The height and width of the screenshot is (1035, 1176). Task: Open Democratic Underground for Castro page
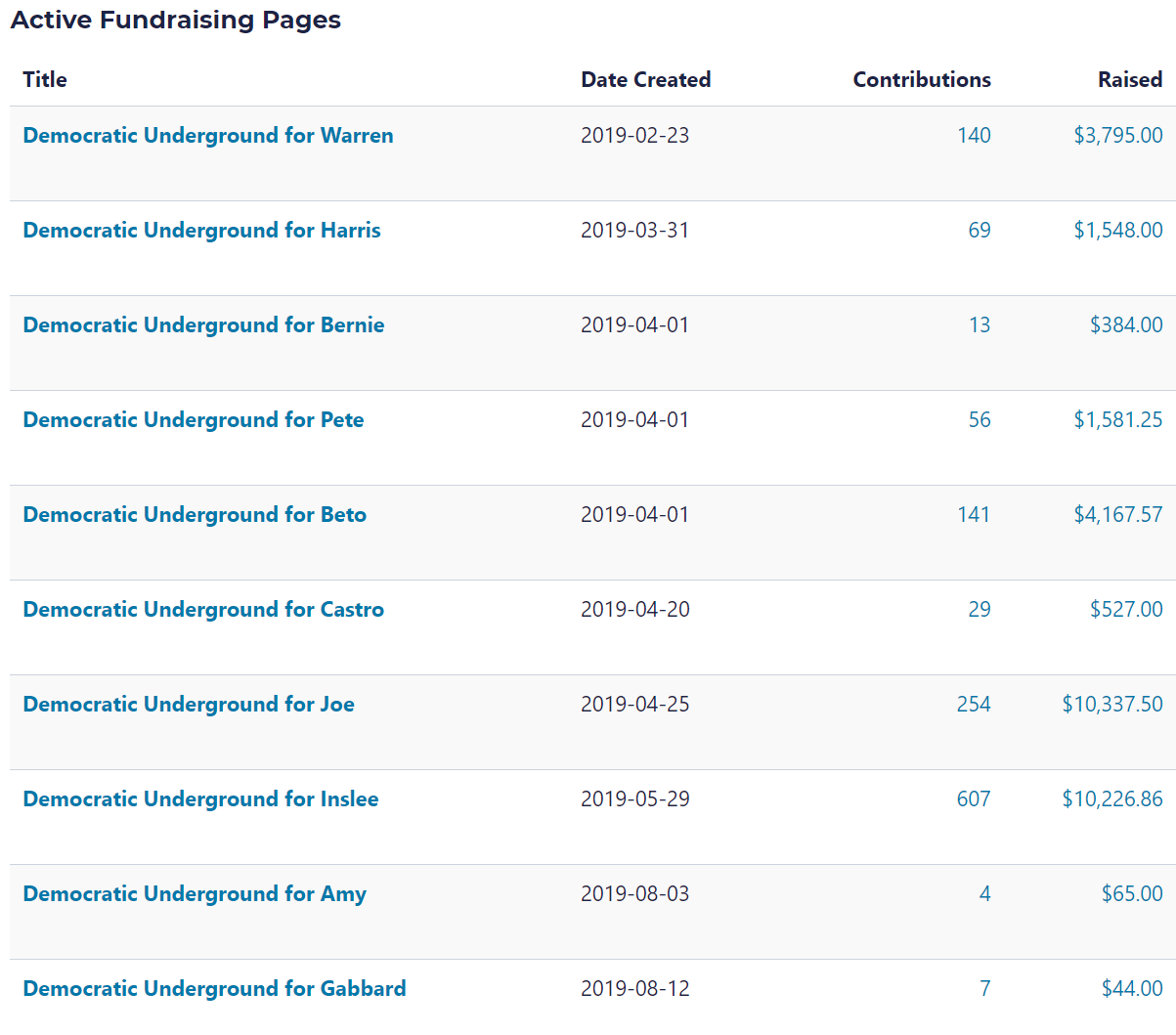tap(203, 610)
